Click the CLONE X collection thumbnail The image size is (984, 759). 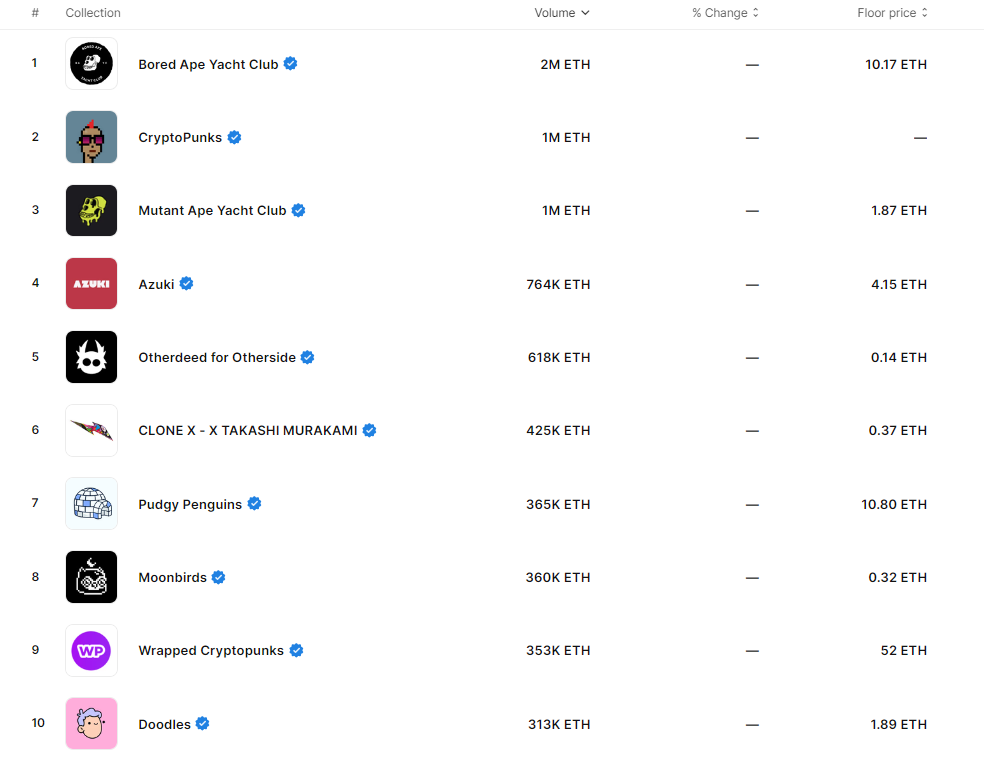tap(91, 430)
